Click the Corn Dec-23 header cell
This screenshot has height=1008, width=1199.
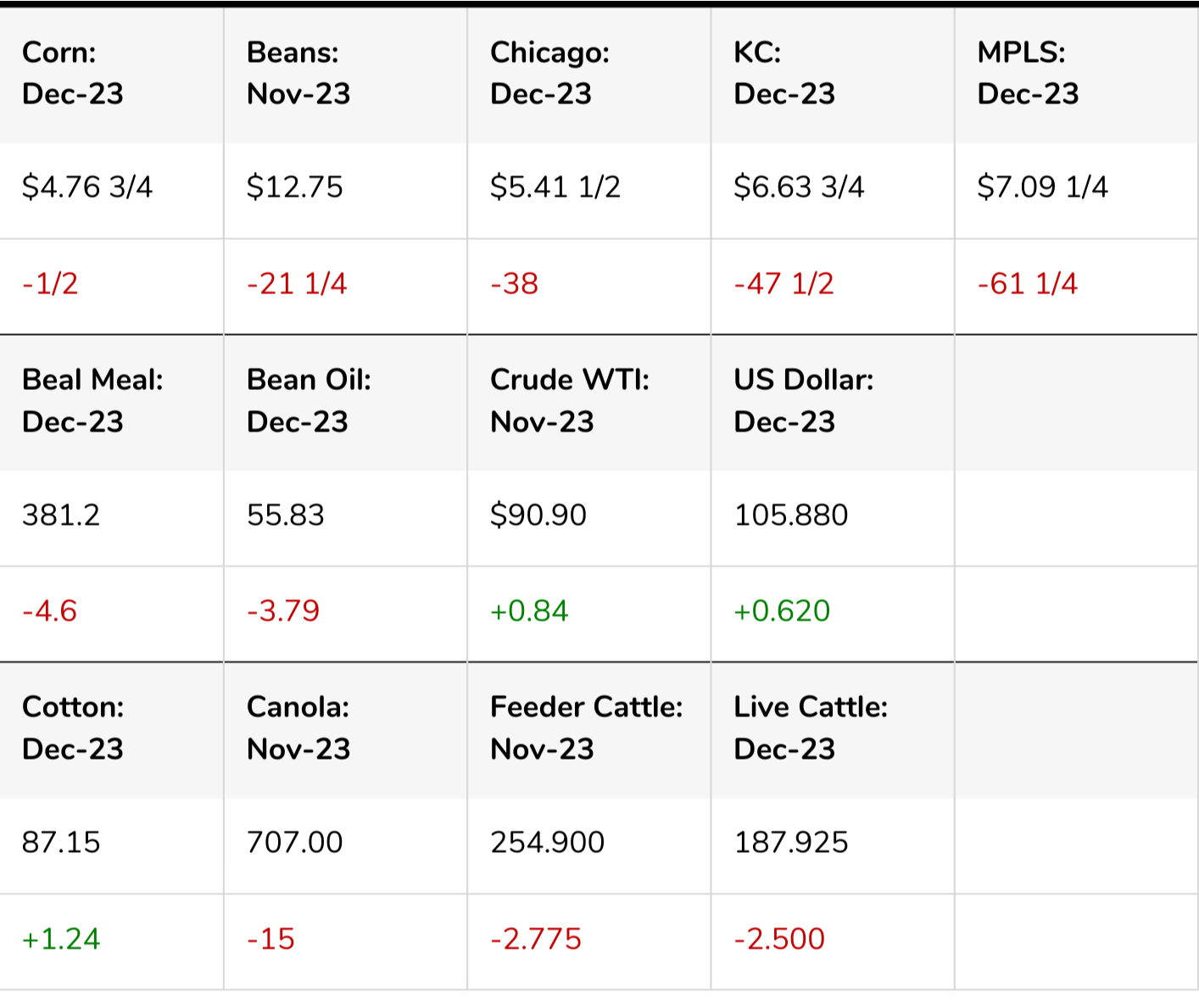tap(73, 74)
